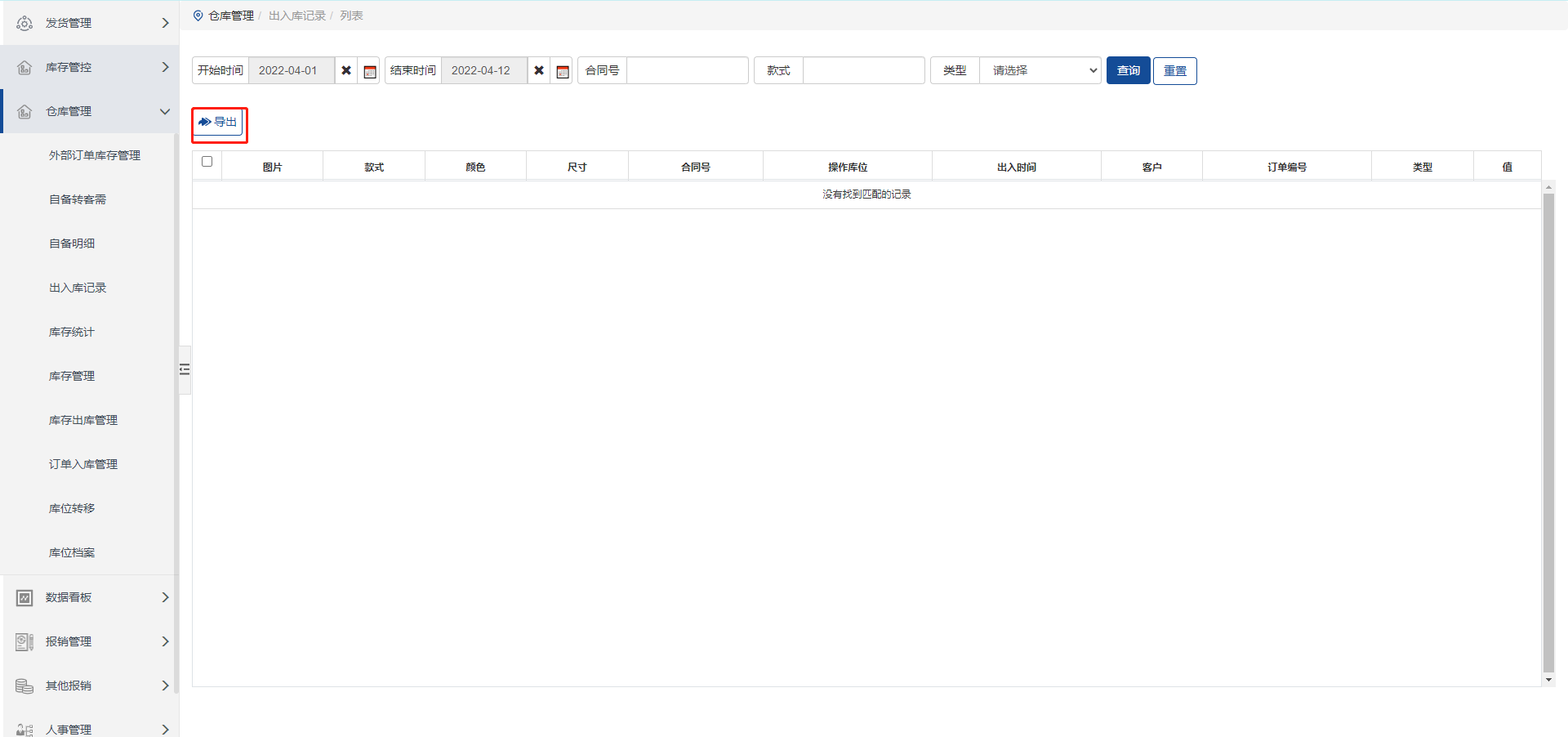Open the start date calendar picker
1568x737 pixels.
(369, 71)
